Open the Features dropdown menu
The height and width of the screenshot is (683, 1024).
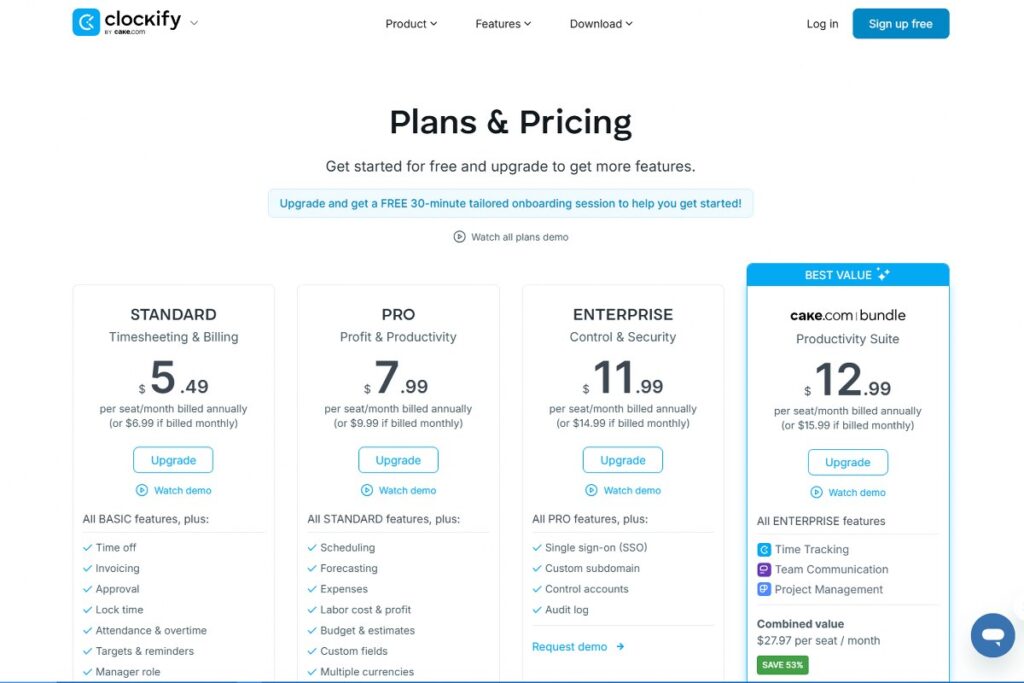pos(503,24)
